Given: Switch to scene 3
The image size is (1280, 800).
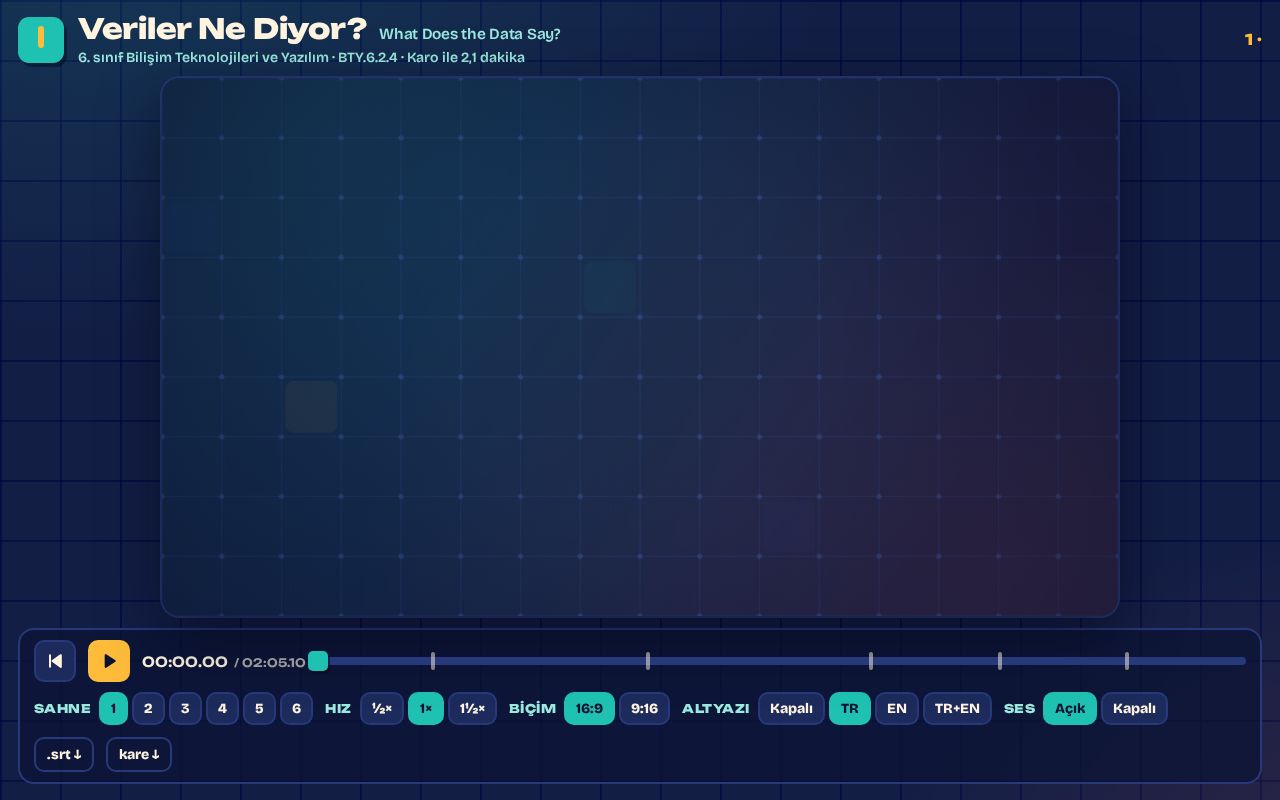Looking at the screenshot, I should (x=185, y=708).
